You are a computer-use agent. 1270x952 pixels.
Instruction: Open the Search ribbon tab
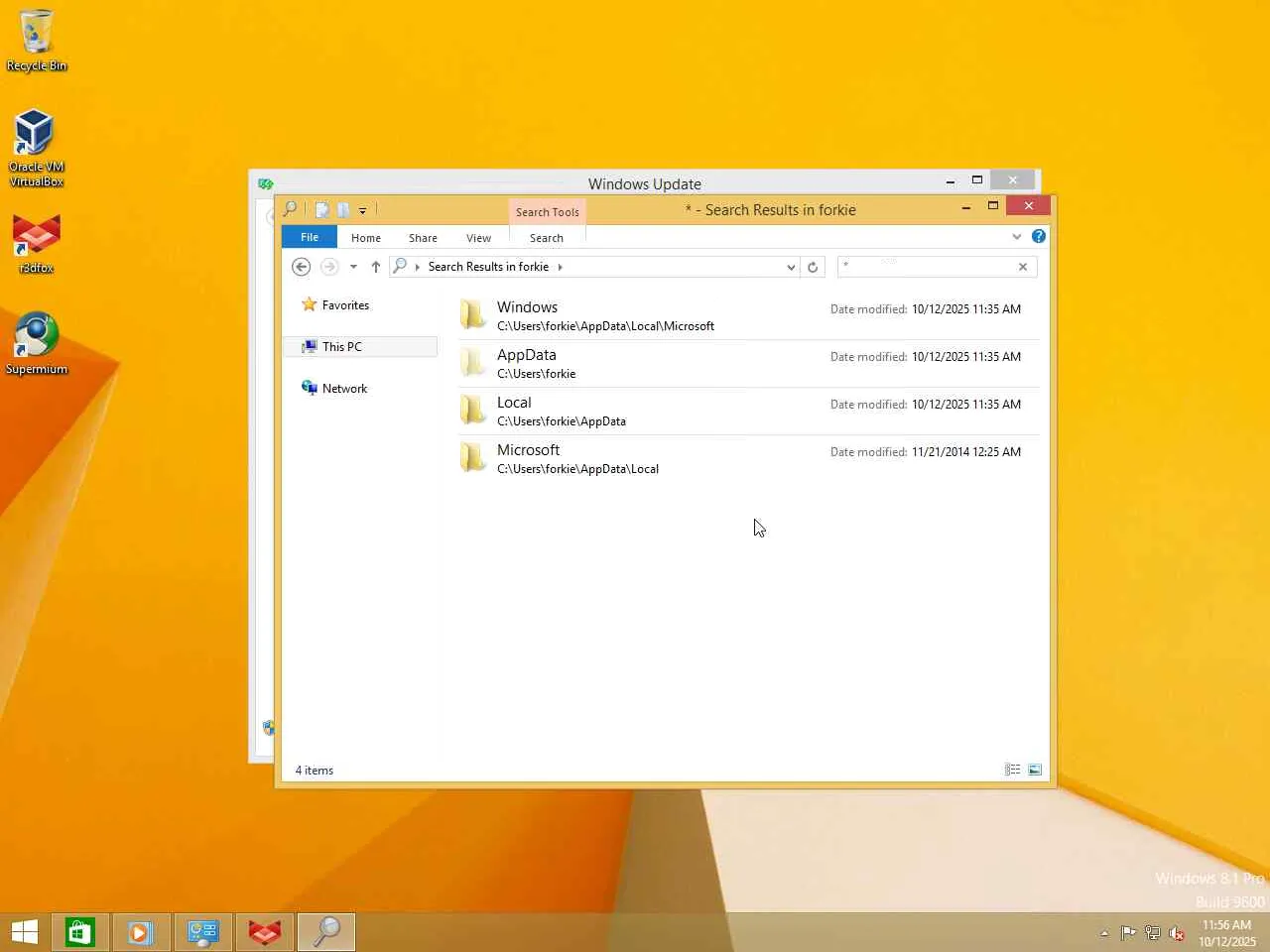pos(547,238)
